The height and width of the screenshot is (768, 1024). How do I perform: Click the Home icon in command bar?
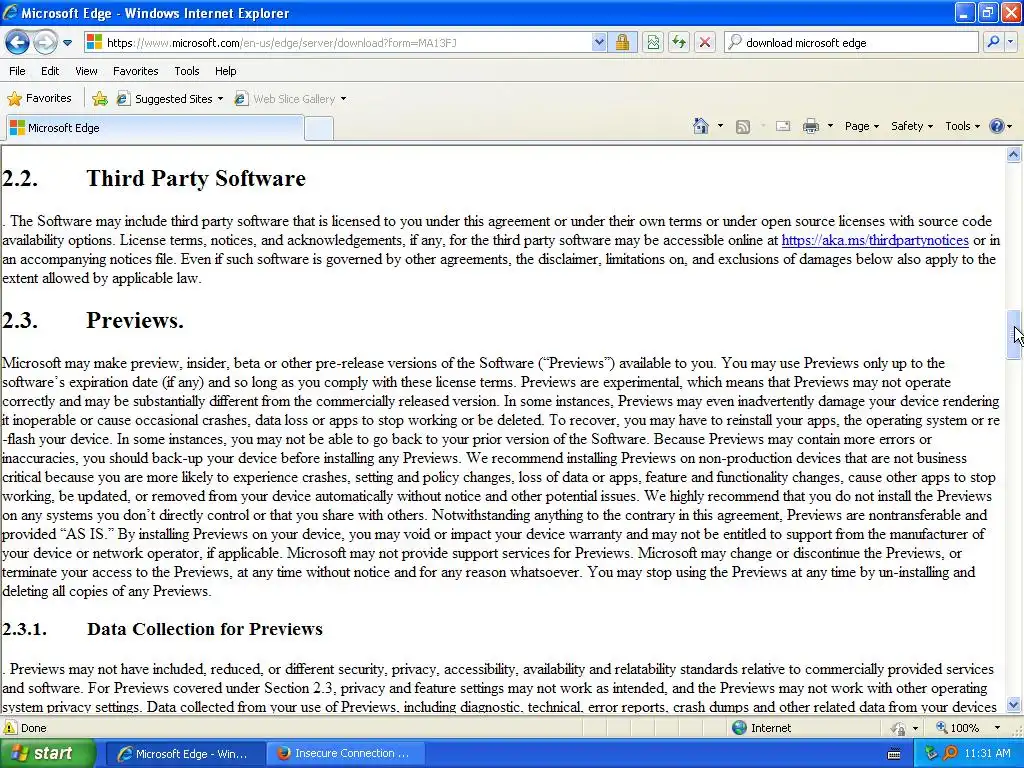point(701,126)
